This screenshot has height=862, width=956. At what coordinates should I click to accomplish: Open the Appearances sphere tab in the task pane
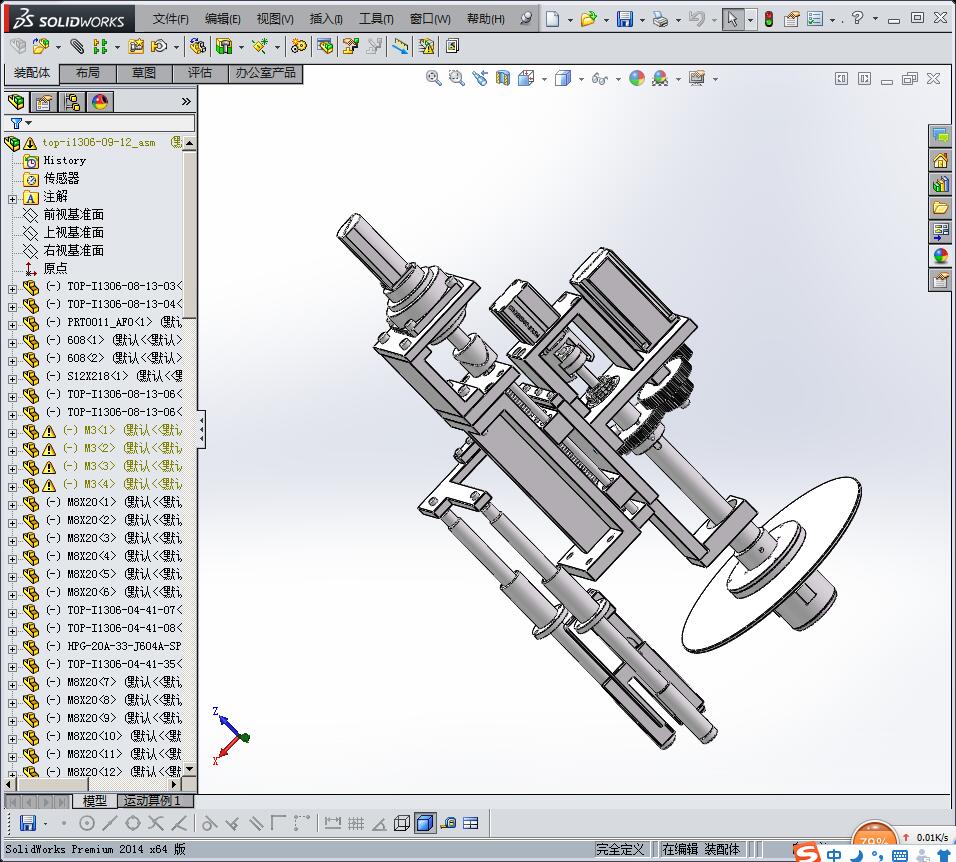tap(940, 256)
